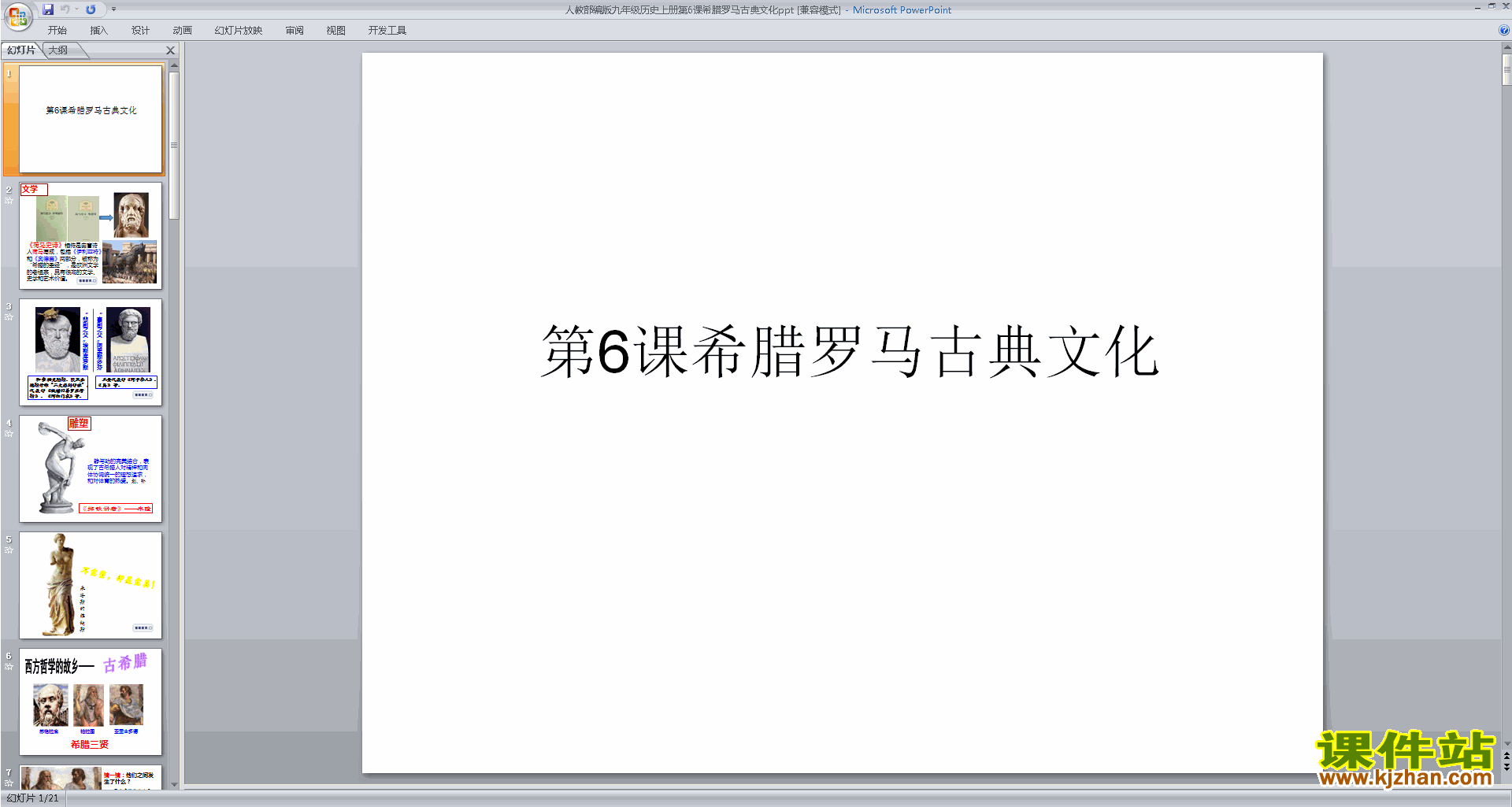The width and height of the screenshot is (1512, 807).
Task: Select slide 4 thumbnail with 雕塑
Action: (x=91, y=468)
